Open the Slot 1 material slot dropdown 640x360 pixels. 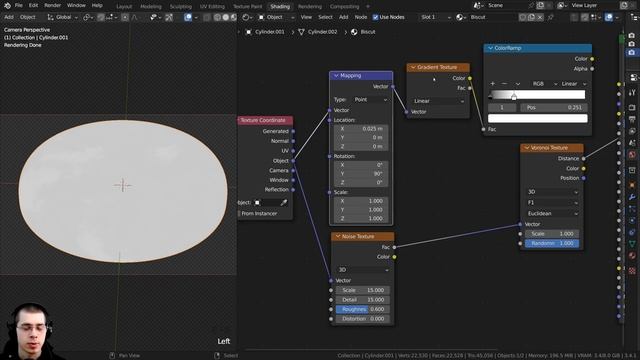pyautogui.click(x=436, y=17)
